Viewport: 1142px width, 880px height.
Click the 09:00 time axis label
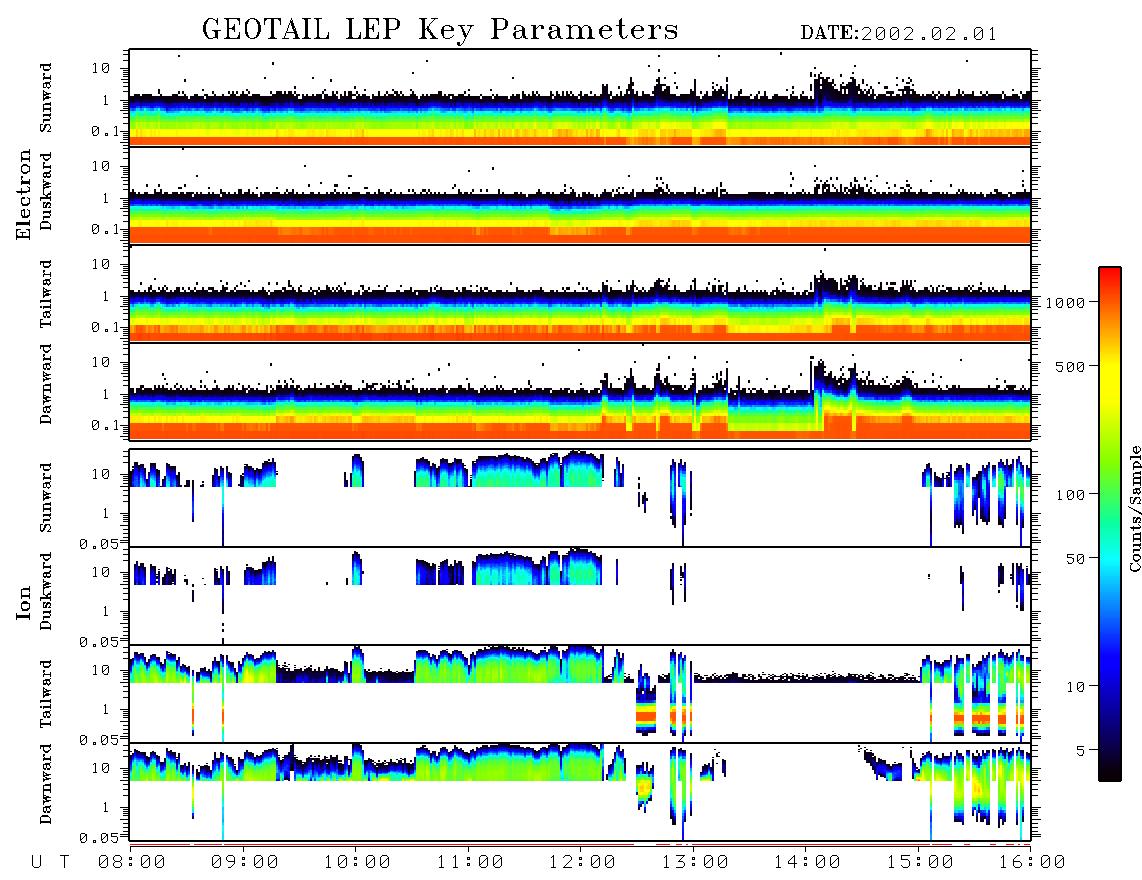(244, 862)
